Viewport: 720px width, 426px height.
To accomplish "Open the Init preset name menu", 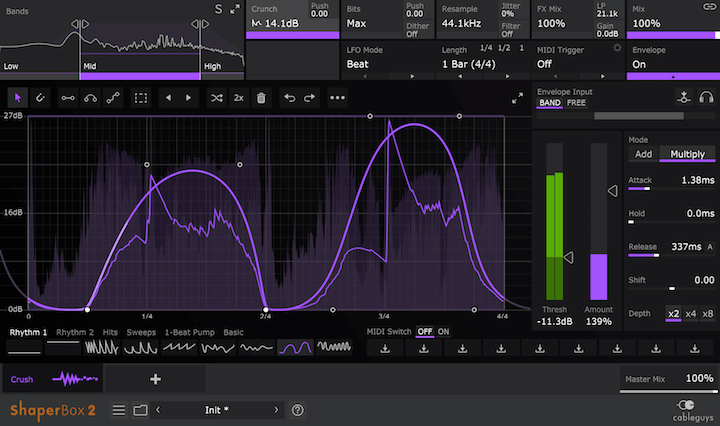I will (x=217, y=410).
